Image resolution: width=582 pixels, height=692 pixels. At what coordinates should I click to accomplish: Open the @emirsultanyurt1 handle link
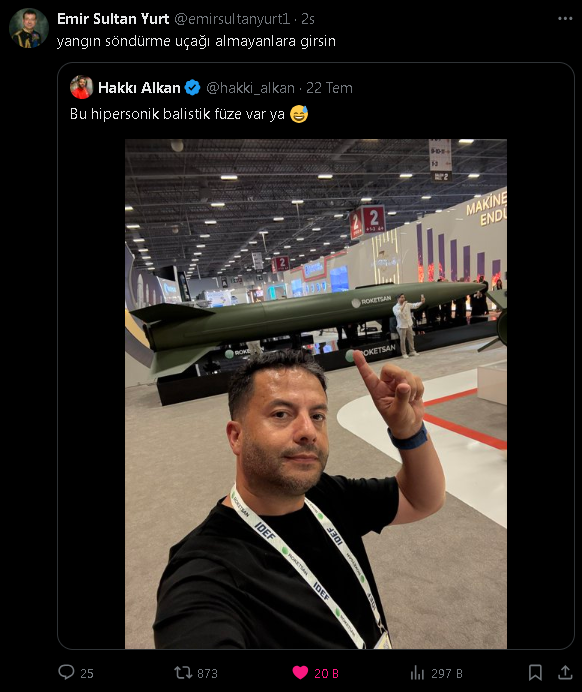point(232,19)
